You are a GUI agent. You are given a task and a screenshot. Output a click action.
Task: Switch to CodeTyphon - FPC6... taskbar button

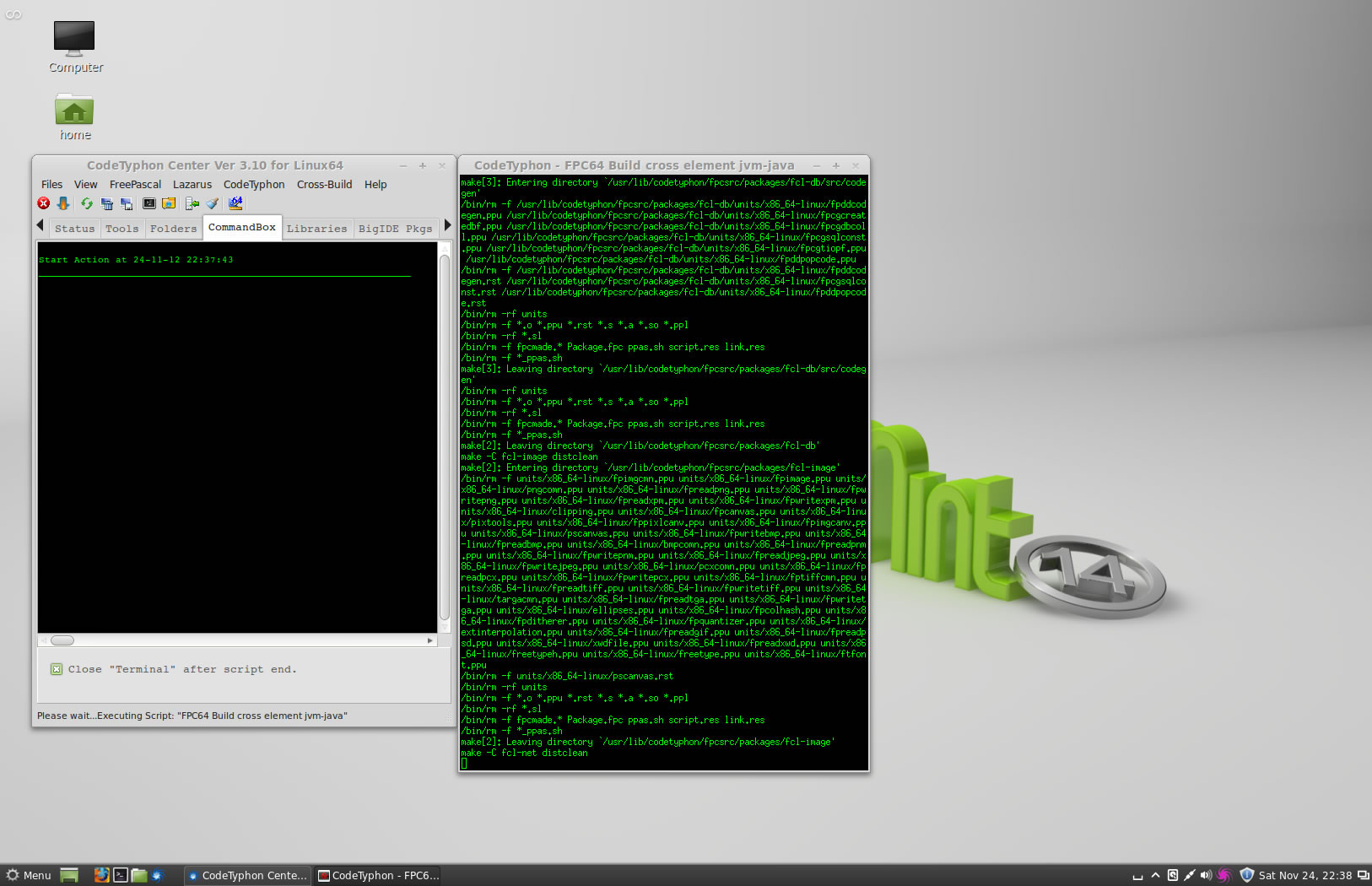[x=378, y=875]
